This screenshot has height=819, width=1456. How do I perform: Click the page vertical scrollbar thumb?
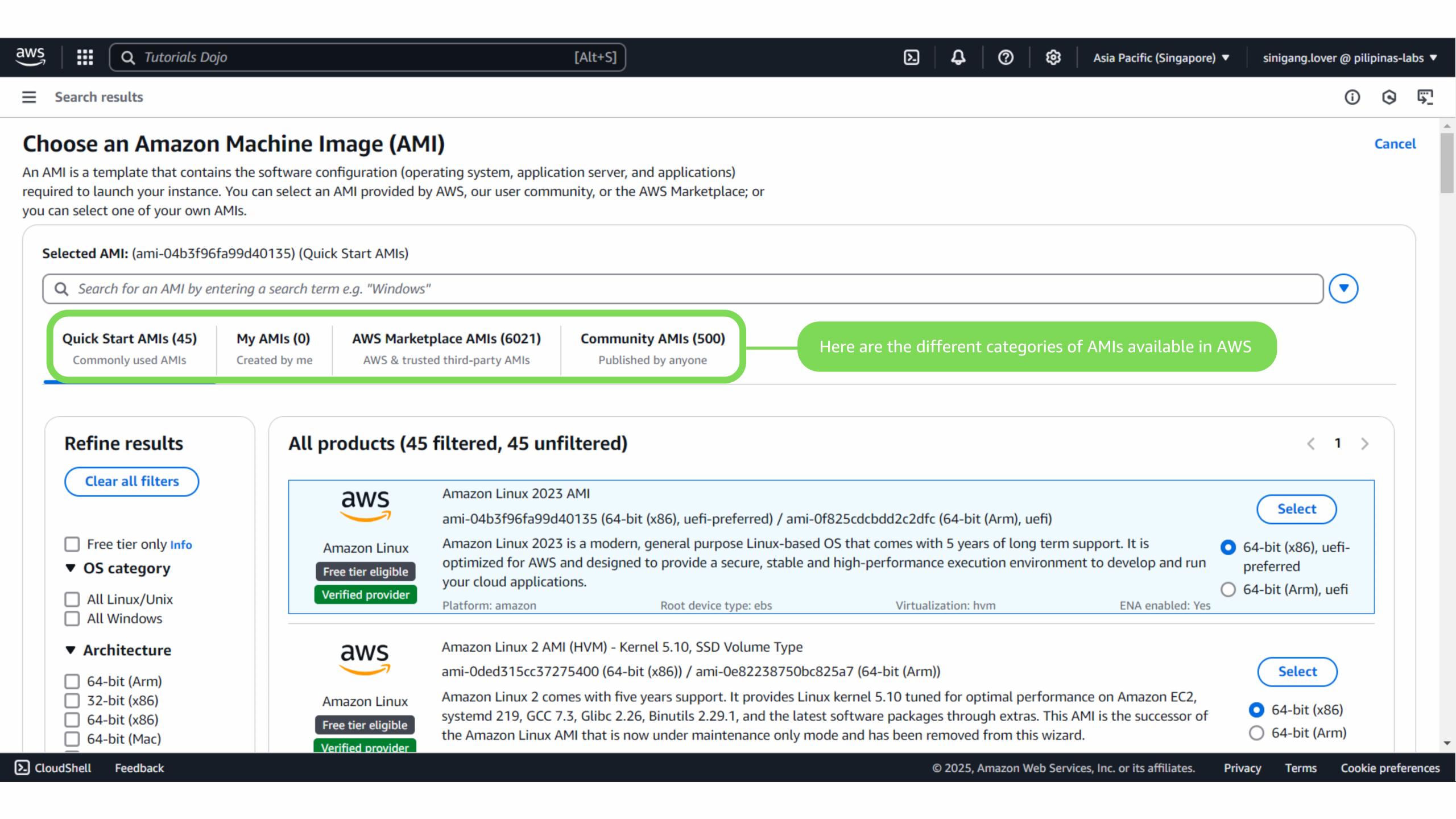1447,162
